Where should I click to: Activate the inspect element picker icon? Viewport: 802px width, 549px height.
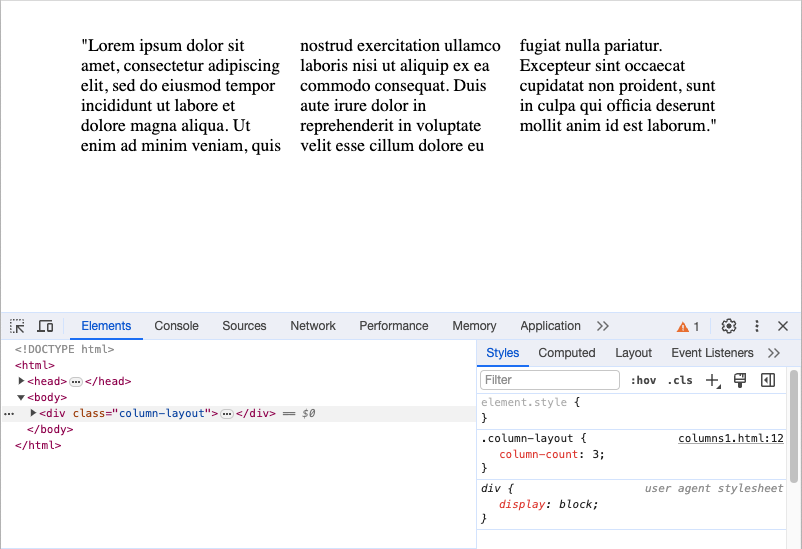pyautogui.click(x=17, y=326)
